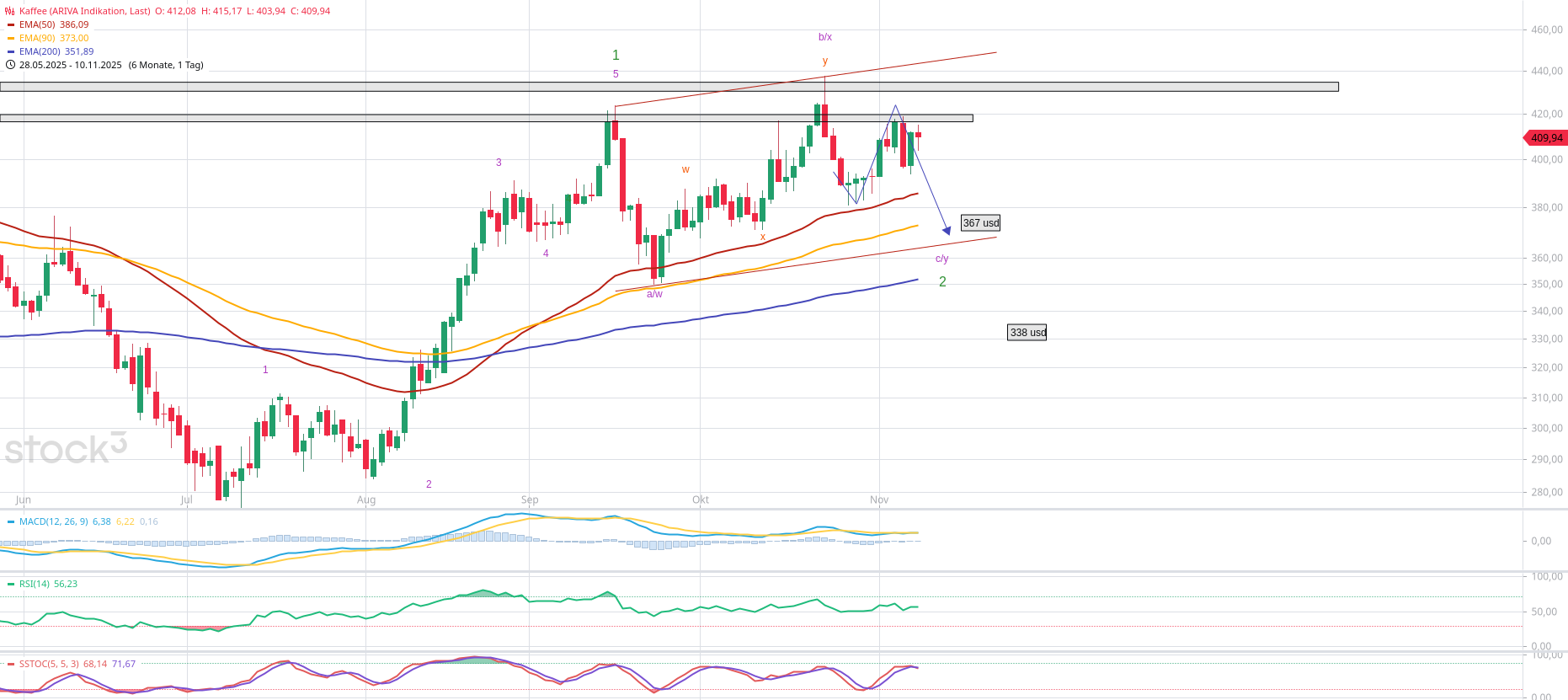
Task: Click the Sep label on time axis
Action: click(x=529, y=500)
